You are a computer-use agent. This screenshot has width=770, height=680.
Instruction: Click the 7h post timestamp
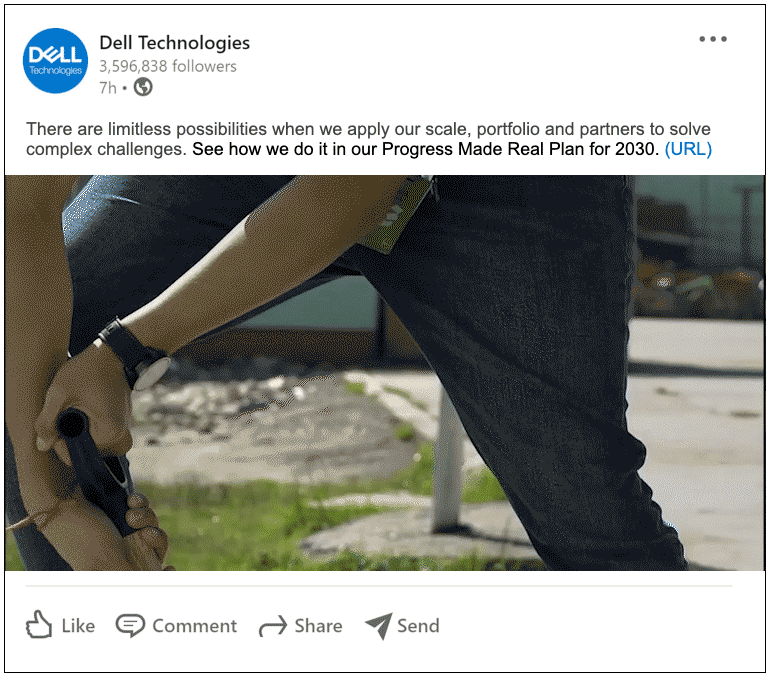pos(108,88)
